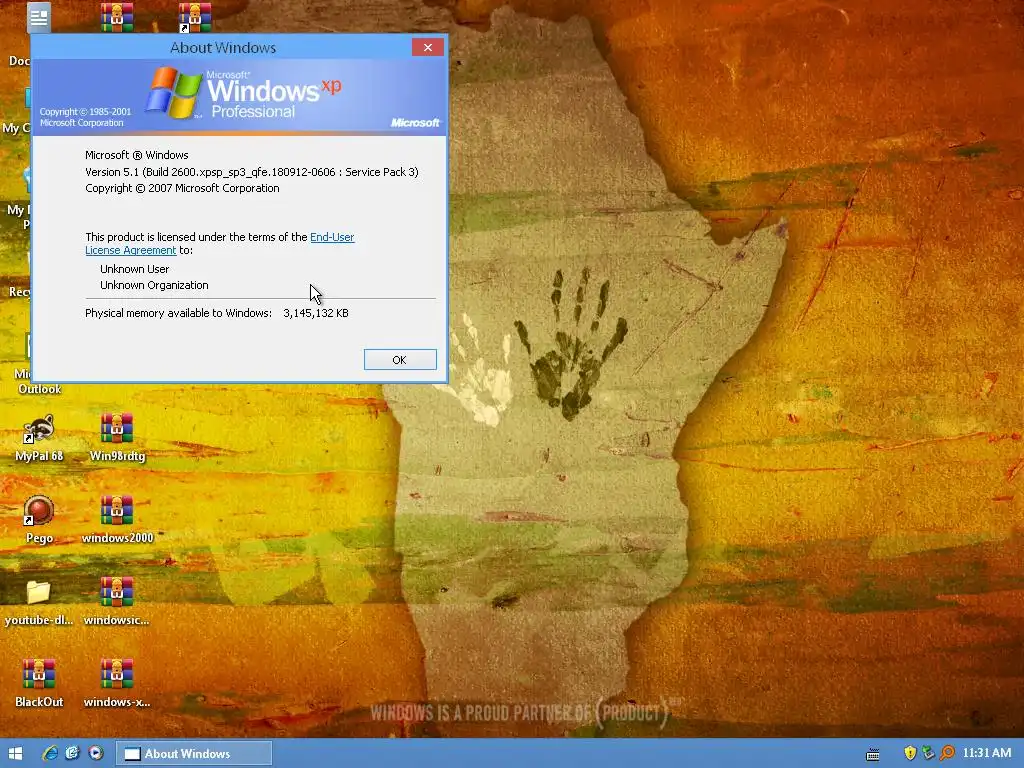The image size is (1024, 768).
Task: Click the About Windows title bar text
Action: tap(223, 48)
